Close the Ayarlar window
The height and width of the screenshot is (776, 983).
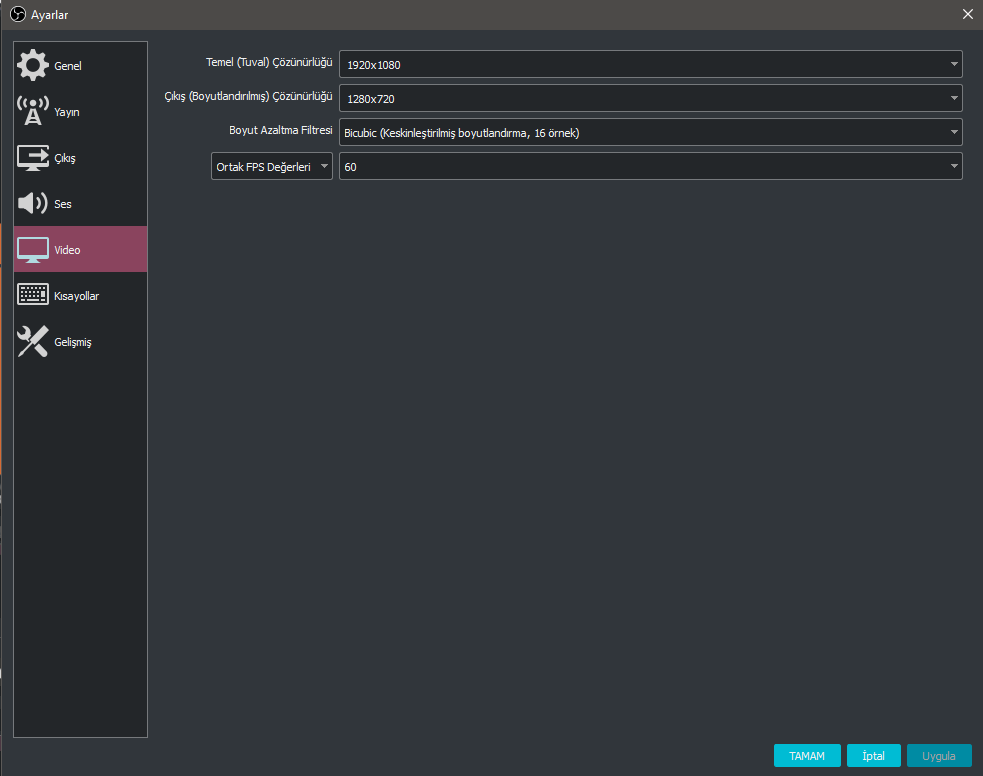[967, 14]
